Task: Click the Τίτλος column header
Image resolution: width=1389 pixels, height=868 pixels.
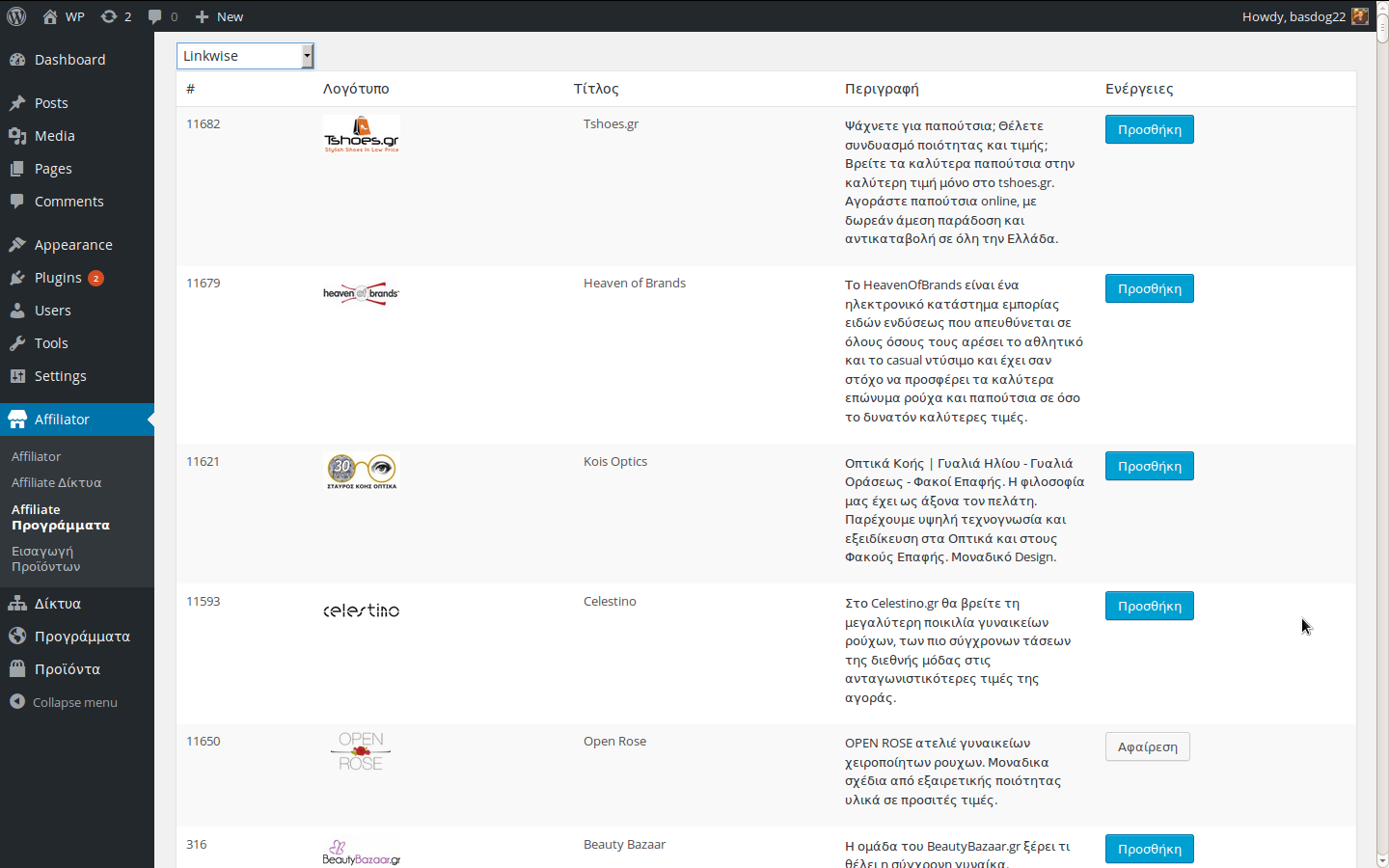Action: click(x=596, y=89)
